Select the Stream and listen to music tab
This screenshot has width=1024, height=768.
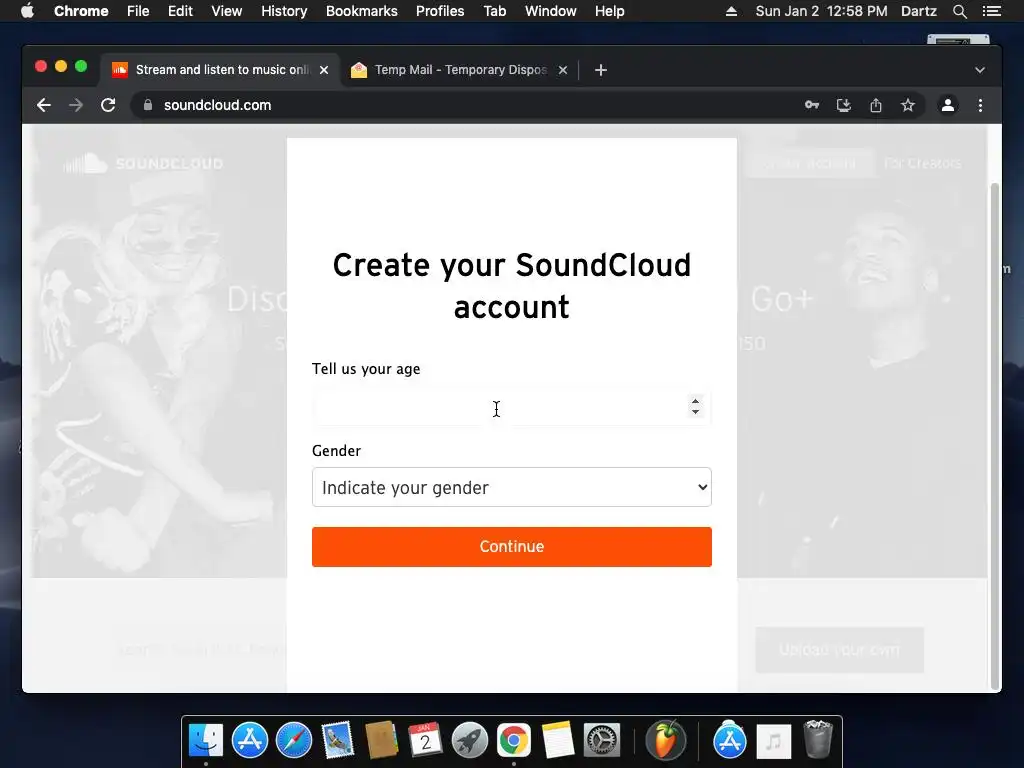219,70
